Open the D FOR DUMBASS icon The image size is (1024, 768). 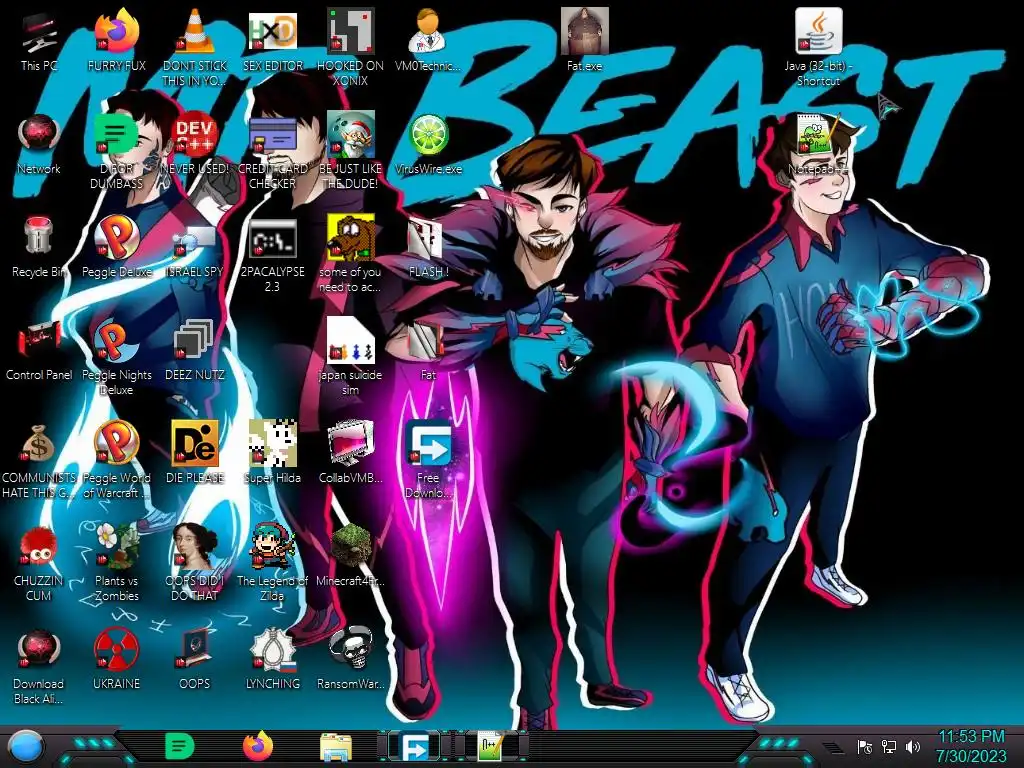(x=116, y=135)
